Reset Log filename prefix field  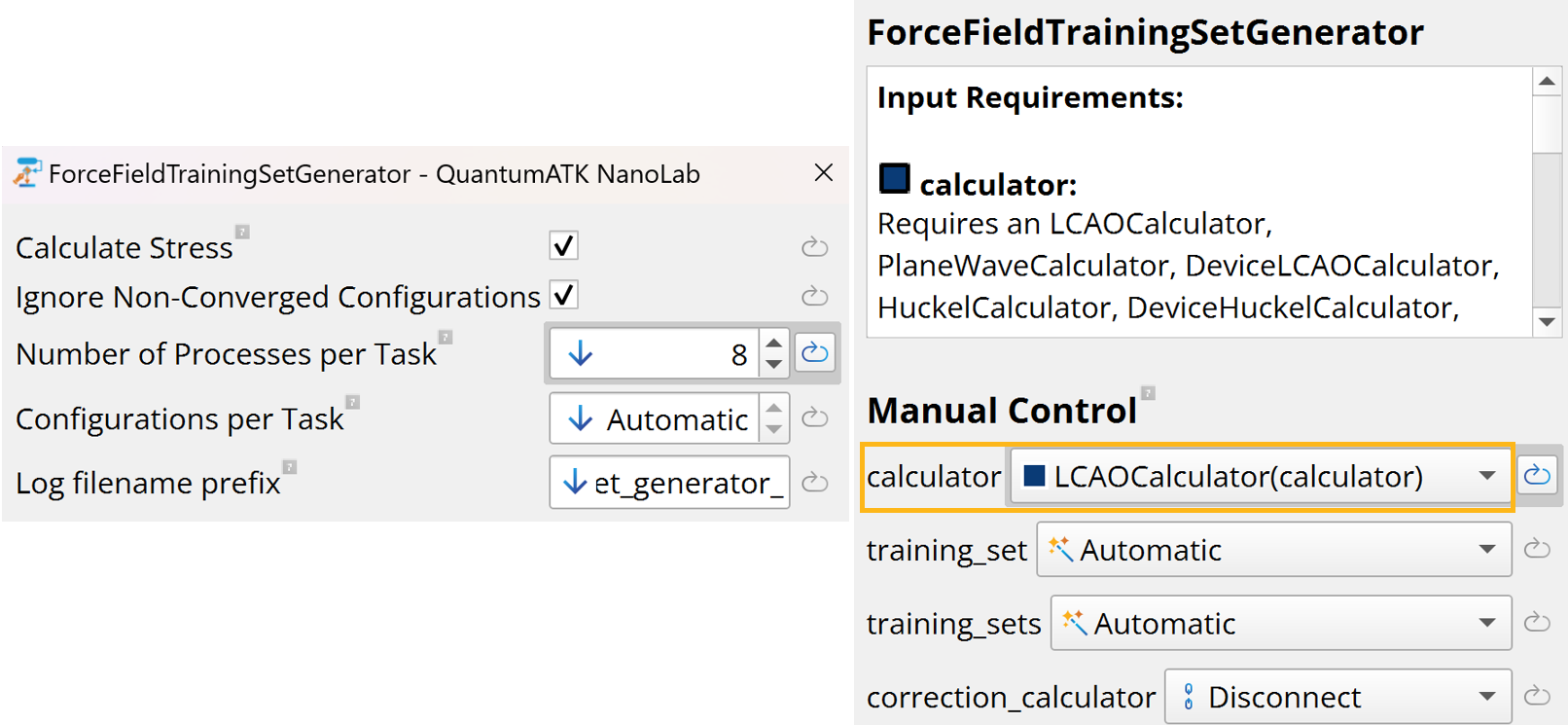(814, 483)
